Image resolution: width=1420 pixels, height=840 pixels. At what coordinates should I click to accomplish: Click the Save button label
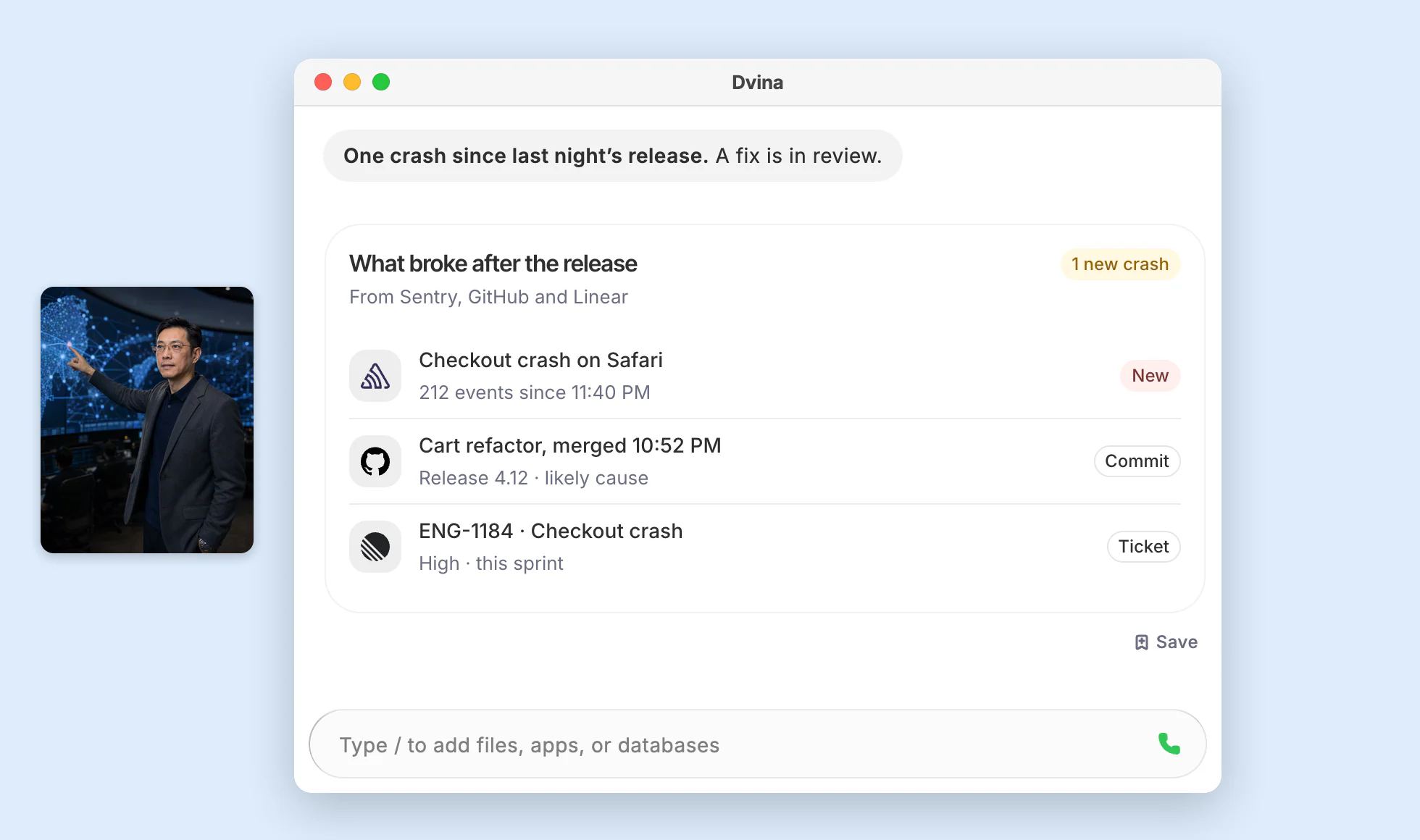pos(1177,642)
